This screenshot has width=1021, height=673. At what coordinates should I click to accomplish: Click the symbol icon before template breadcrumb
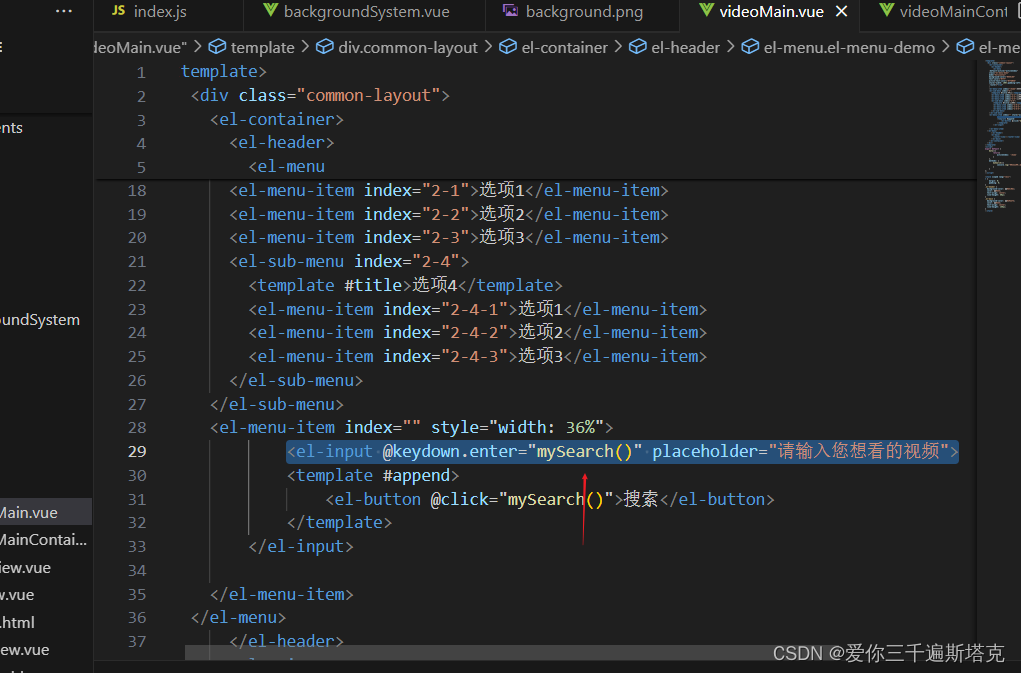[x=217, y=46]
